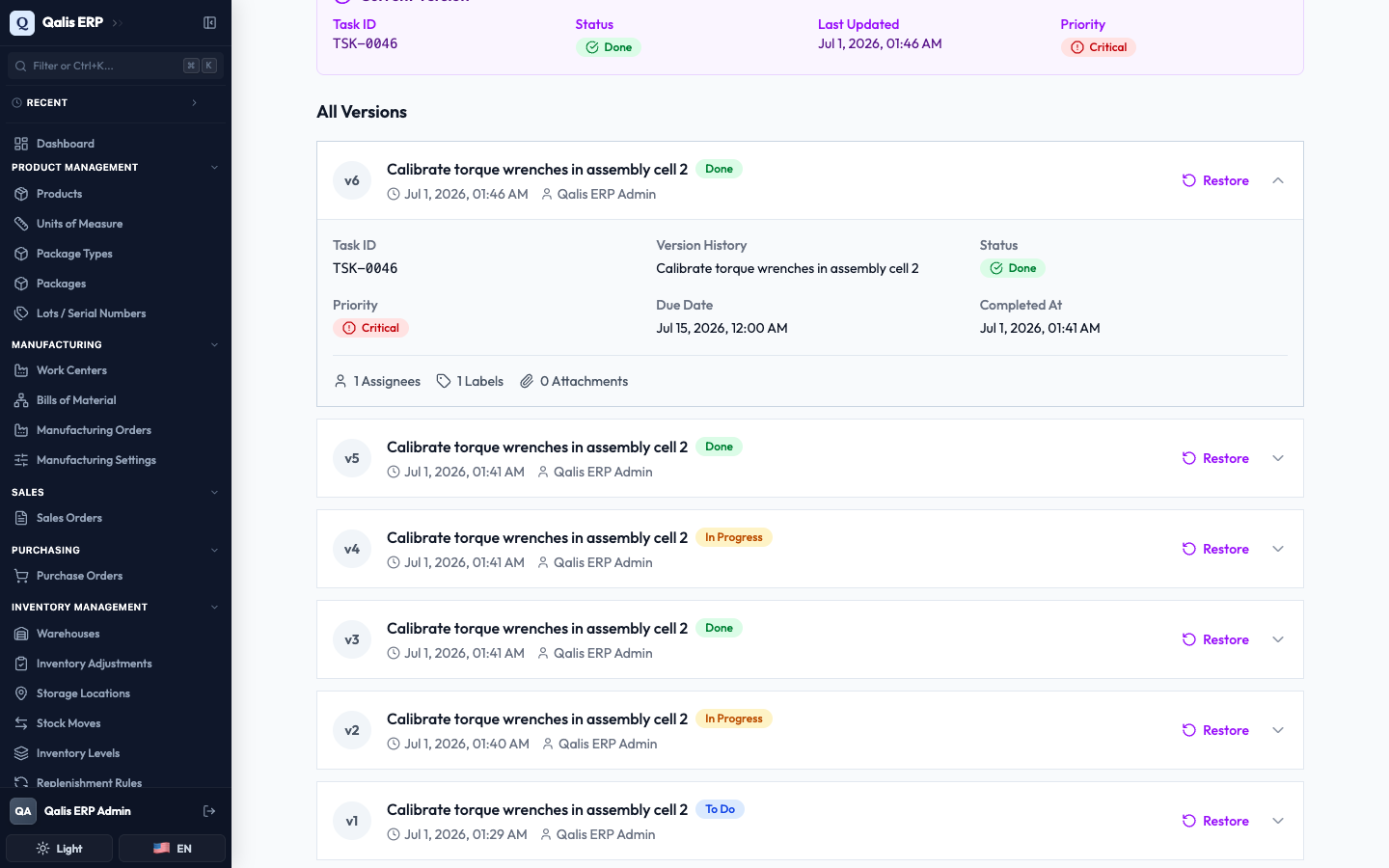
Task: Click the Storage Locations pin icon
Action: click(21, 693)
